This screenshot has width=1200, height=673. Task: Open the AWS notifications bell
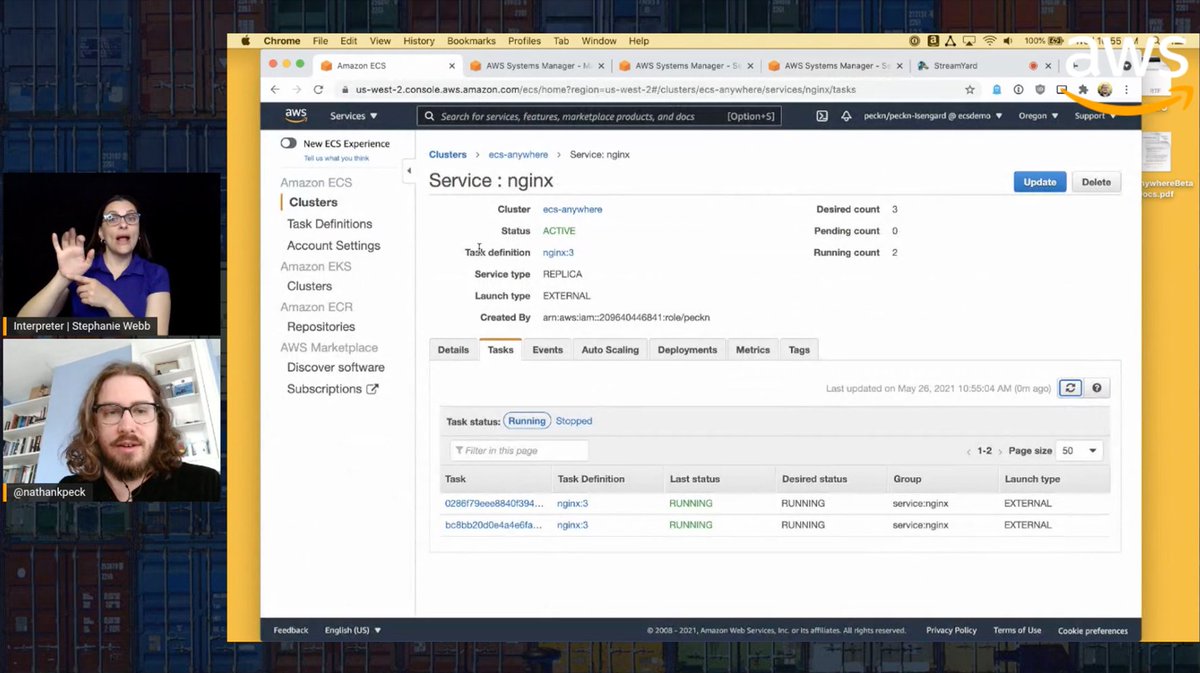(846, 116)
